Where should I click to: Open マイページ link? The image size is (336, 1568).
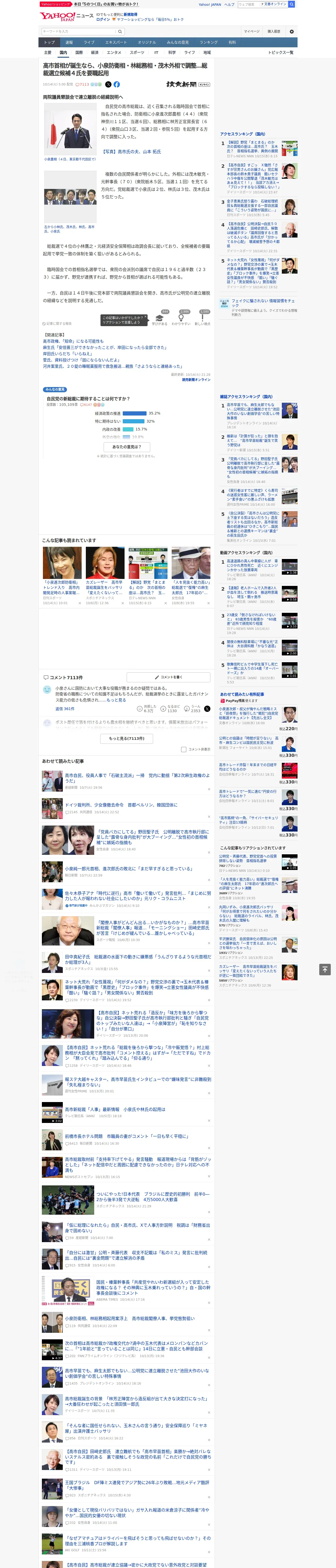tap(251, 32)
